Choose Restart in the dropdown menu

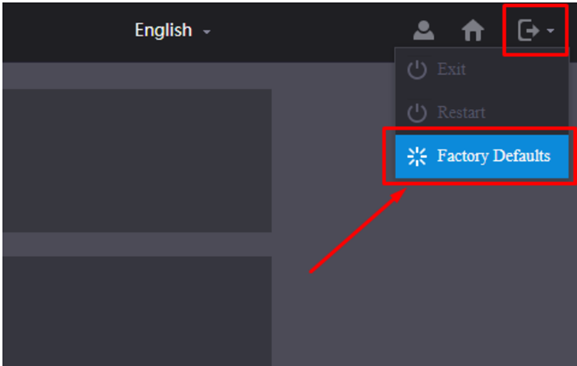[461, 113]
